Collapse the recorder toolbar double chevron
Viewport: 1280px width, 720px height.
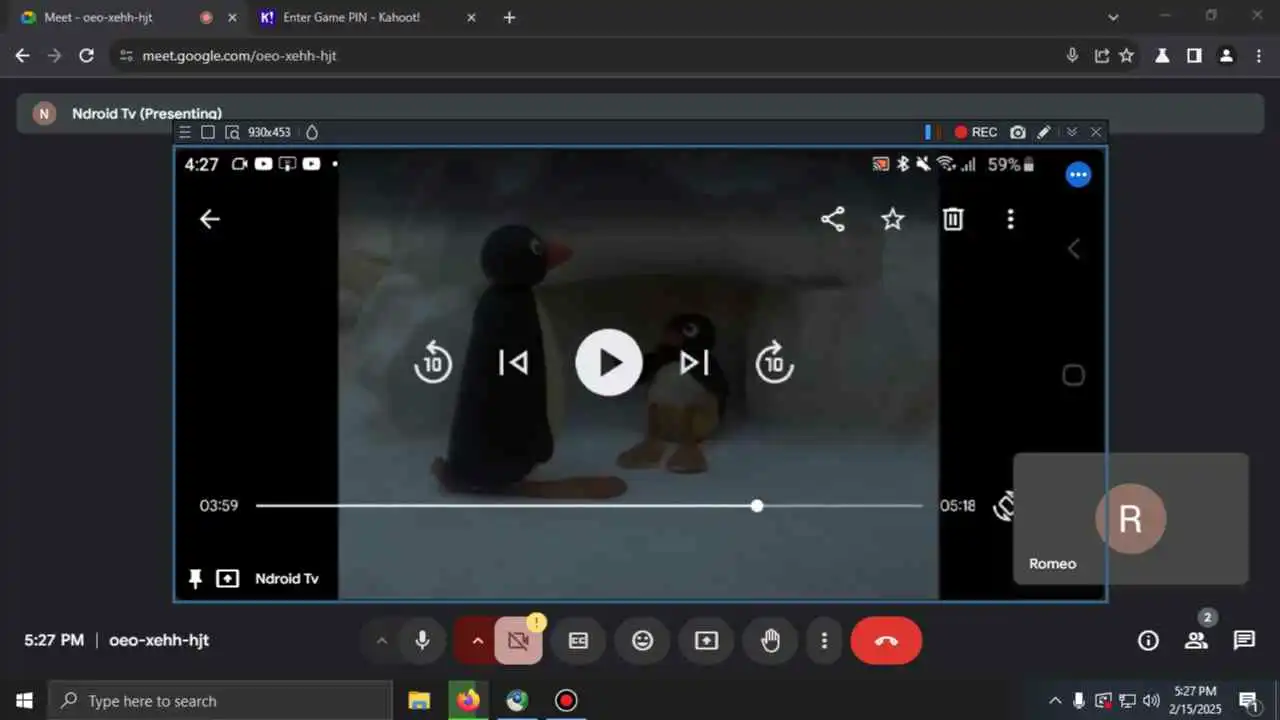(x=1072, y=132)
